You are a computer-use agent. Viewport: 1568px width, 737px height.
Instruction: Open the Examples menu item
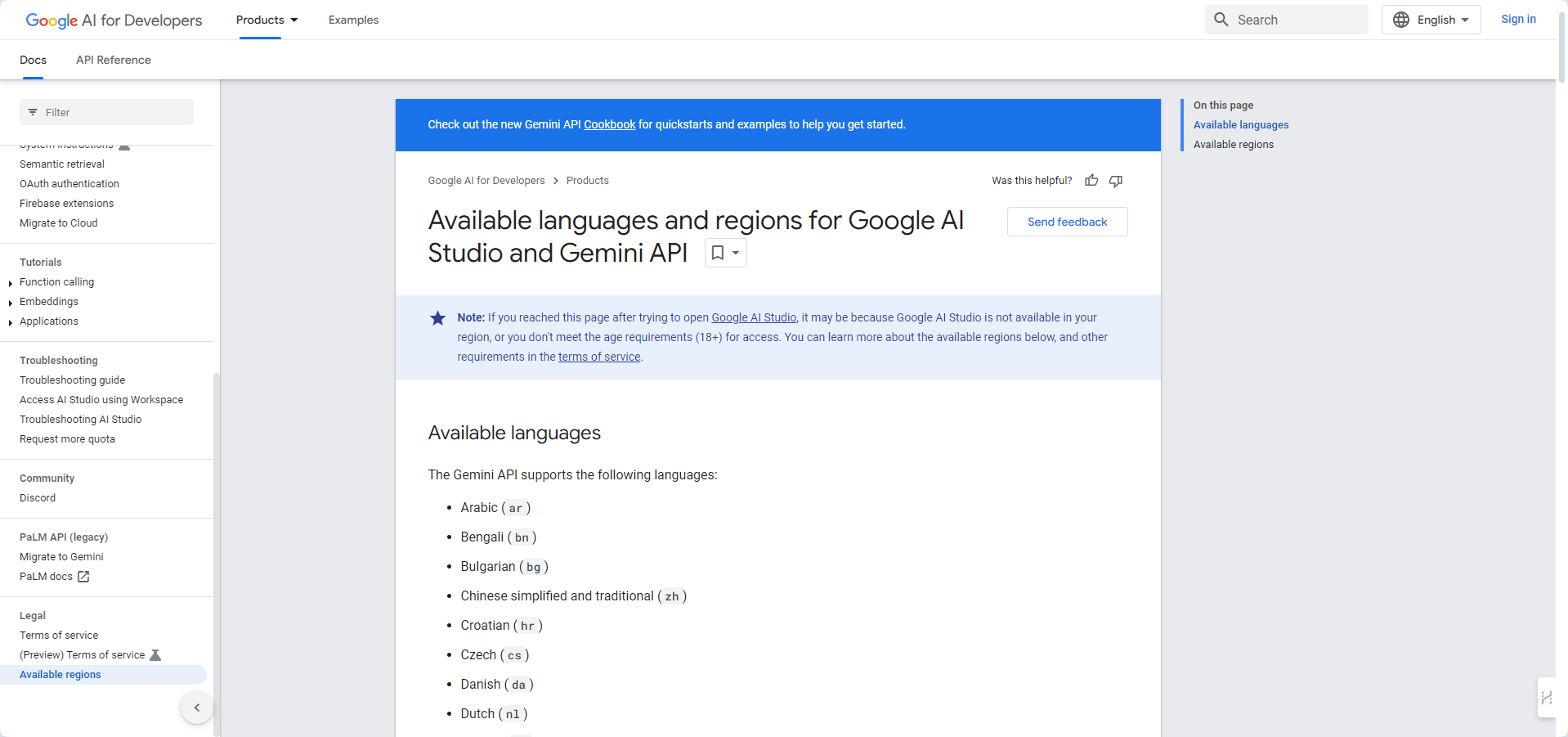353,20
